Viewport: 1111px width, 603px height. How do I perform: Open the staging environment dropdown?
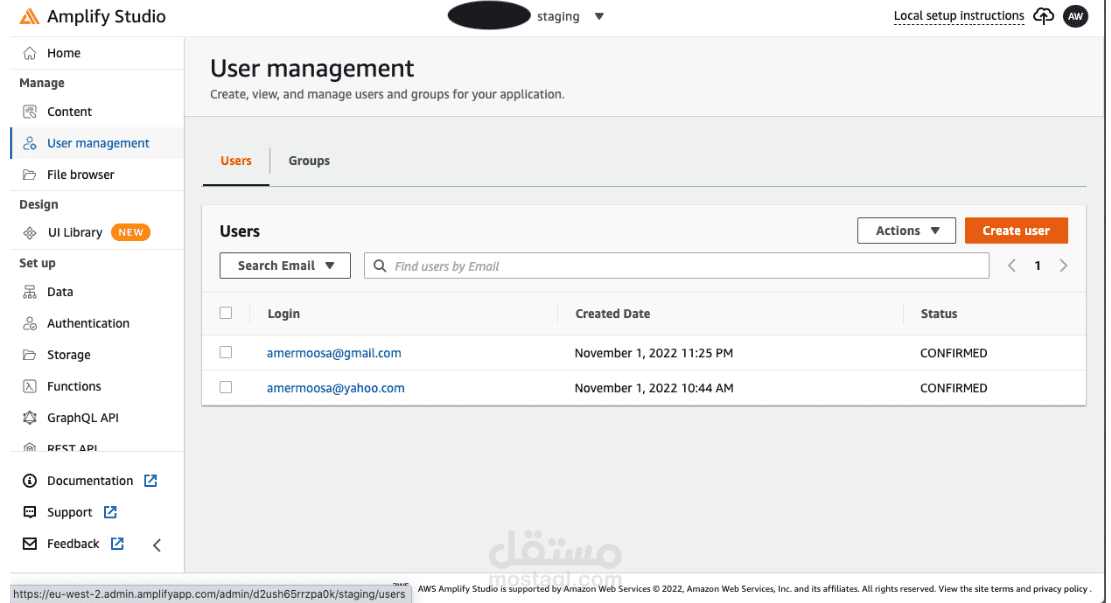click(x=570, y=16)
